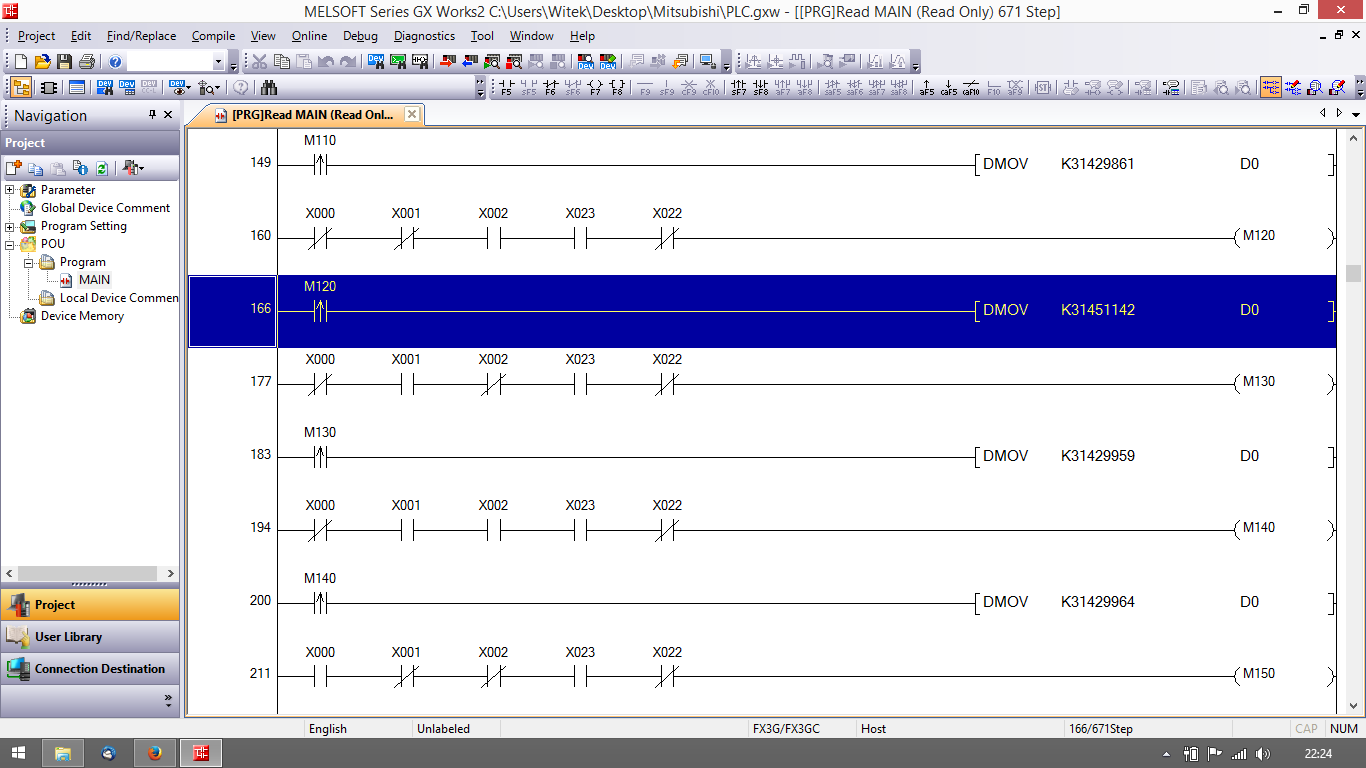Copy selection with the Copy toolbar icon

282,61
